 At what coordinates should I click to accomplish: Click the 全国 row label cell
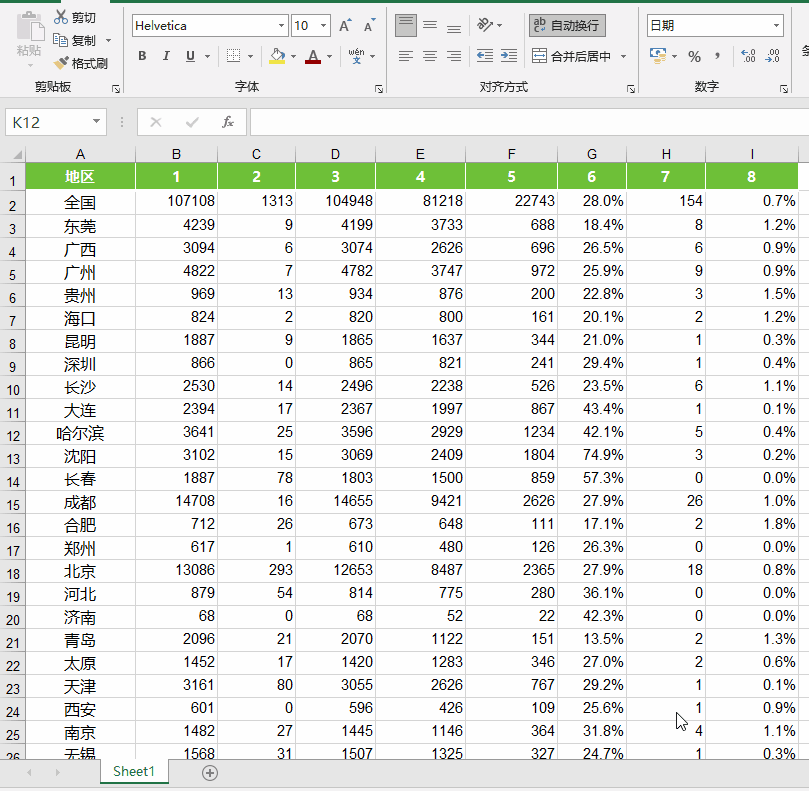pyautogui.click(x=80, y=202)
